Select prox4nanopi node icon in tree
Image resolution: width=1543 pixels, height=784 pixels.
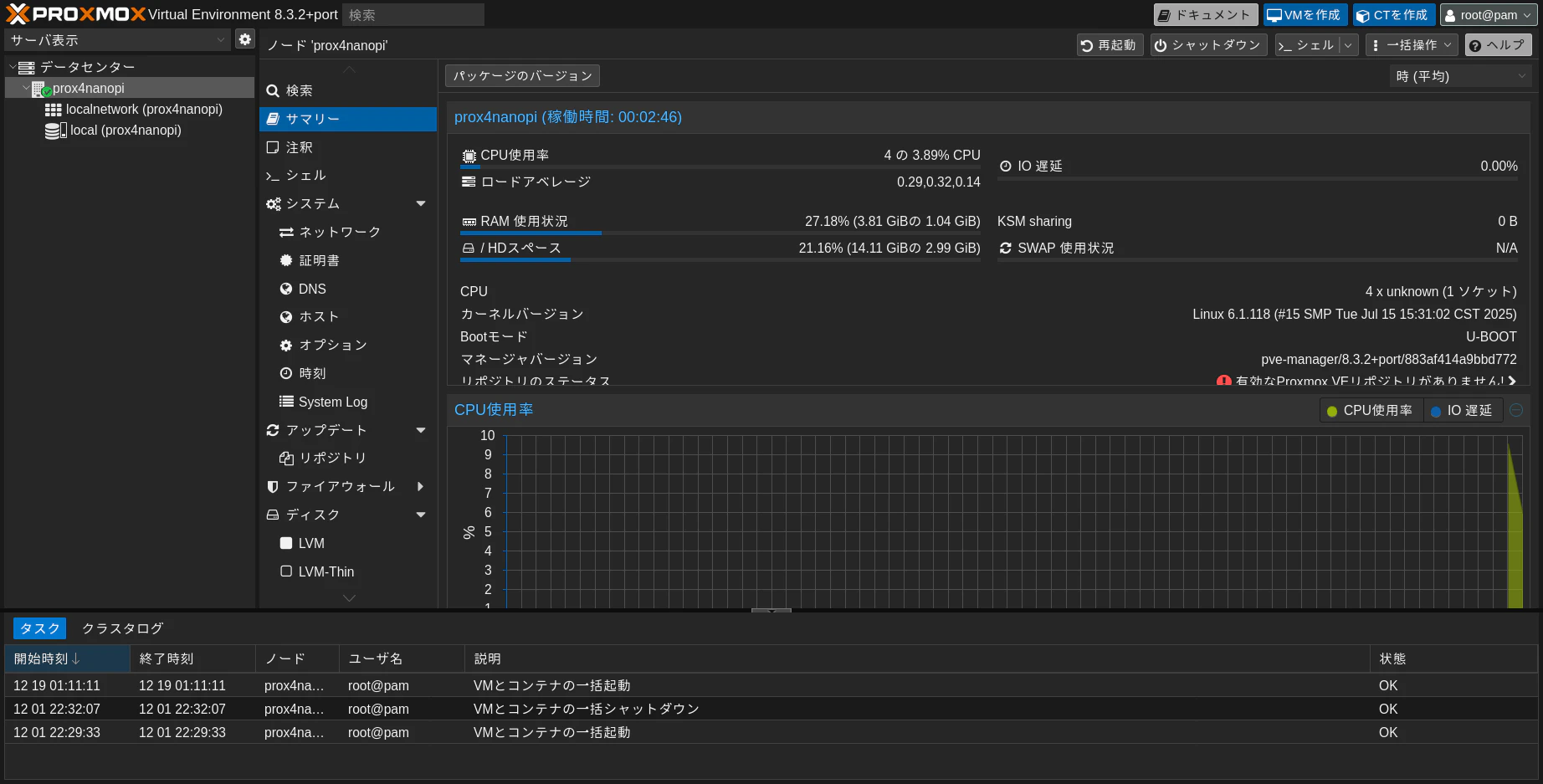click(42, 89)
